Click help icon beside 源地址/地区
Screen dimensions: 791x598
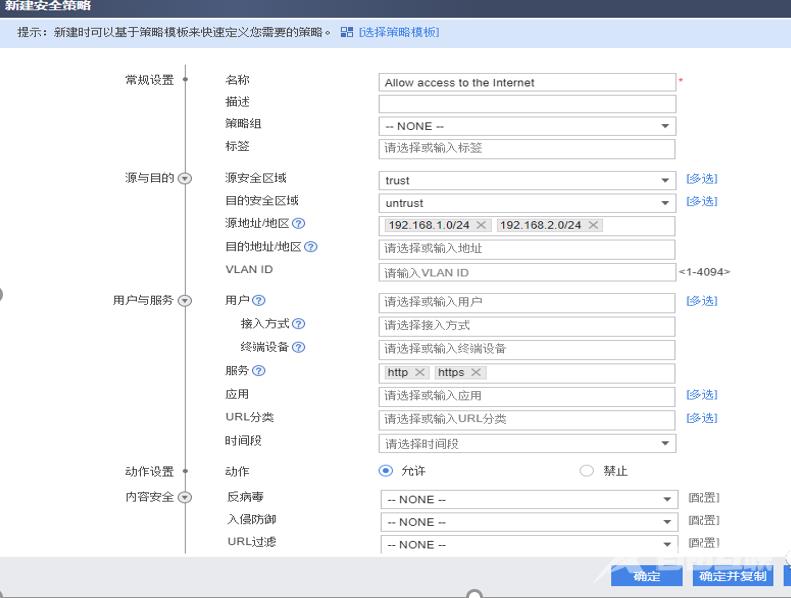pyautogui.click(x=298, y=224)
